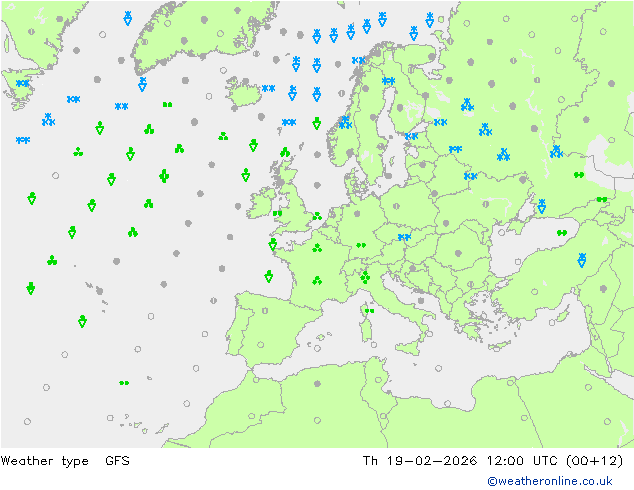Select the green shower symbol over Scotland

pos(285,152)
